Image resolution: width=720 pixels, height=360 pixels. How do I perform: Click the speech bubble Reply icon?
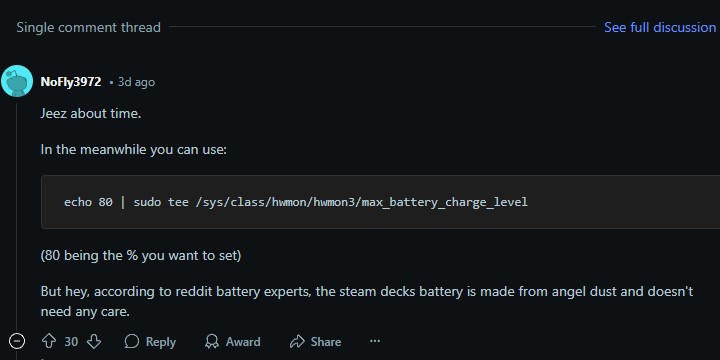click(132, 341)
